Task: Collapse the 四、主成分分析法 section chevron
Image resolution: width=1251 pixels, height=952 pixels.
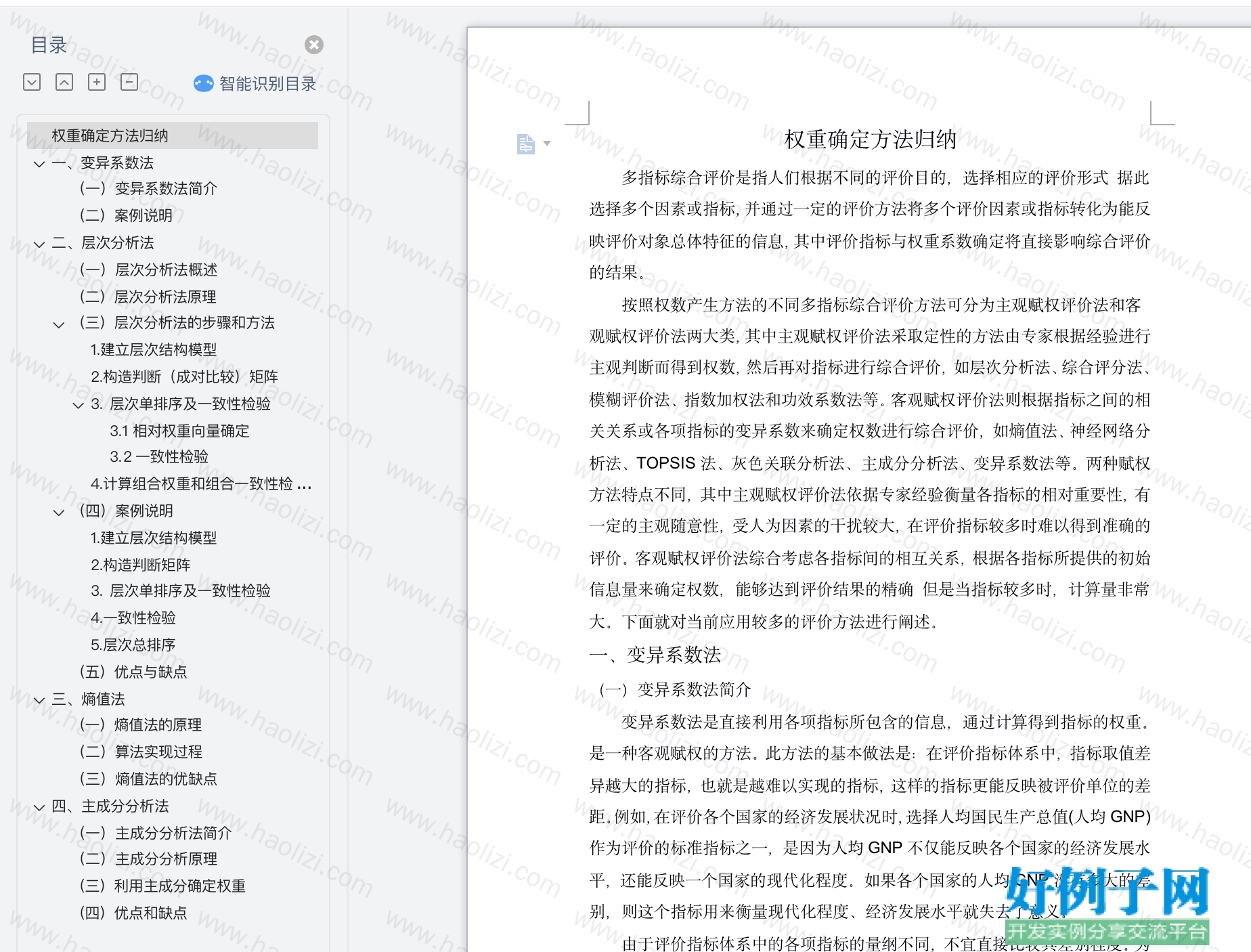Action: point(39,807)
